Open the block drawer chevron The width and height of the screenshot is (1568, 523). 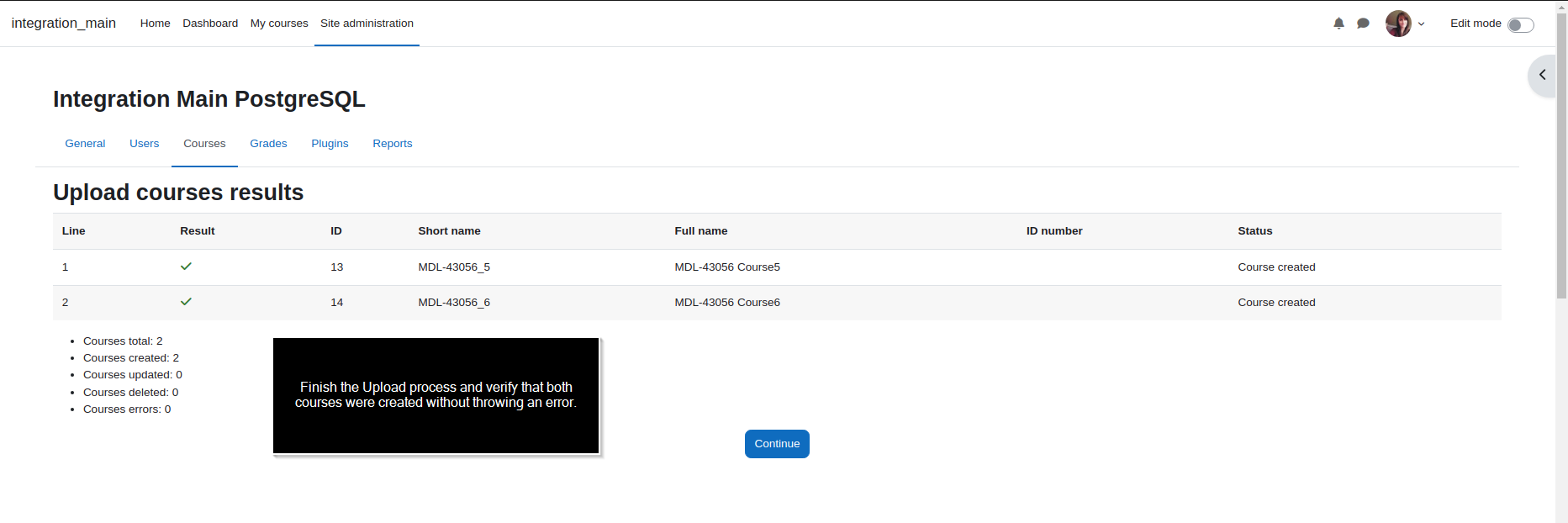pos(1542,75)
